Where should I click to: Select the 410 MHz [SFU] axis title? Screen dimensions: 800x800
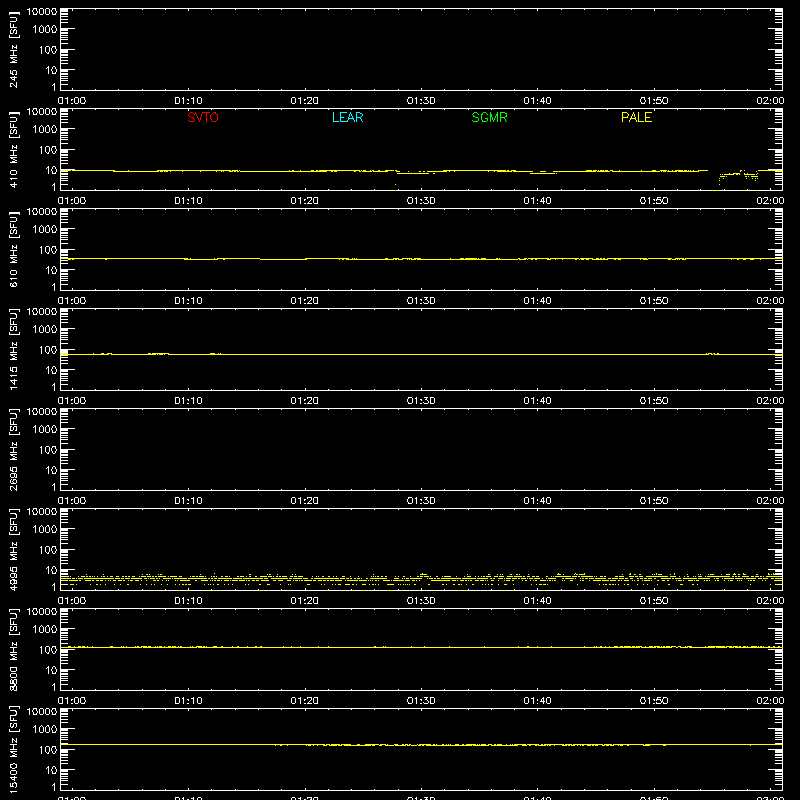13,149
